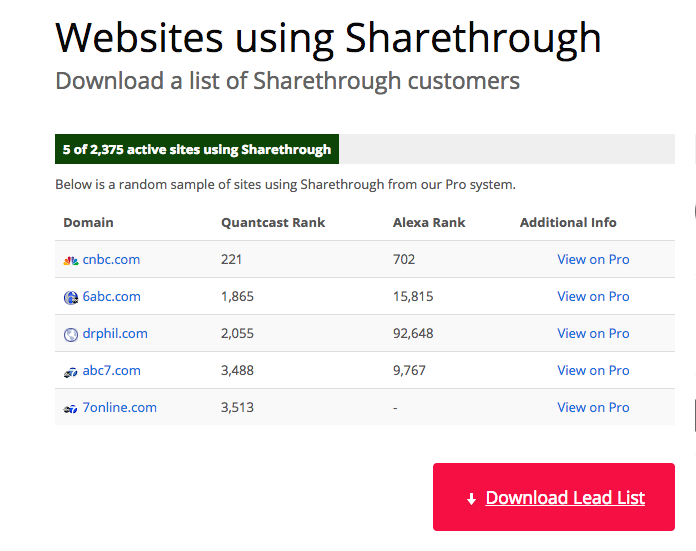
Task: Open the drphil.com domain link
Action: tap(115, 333)
